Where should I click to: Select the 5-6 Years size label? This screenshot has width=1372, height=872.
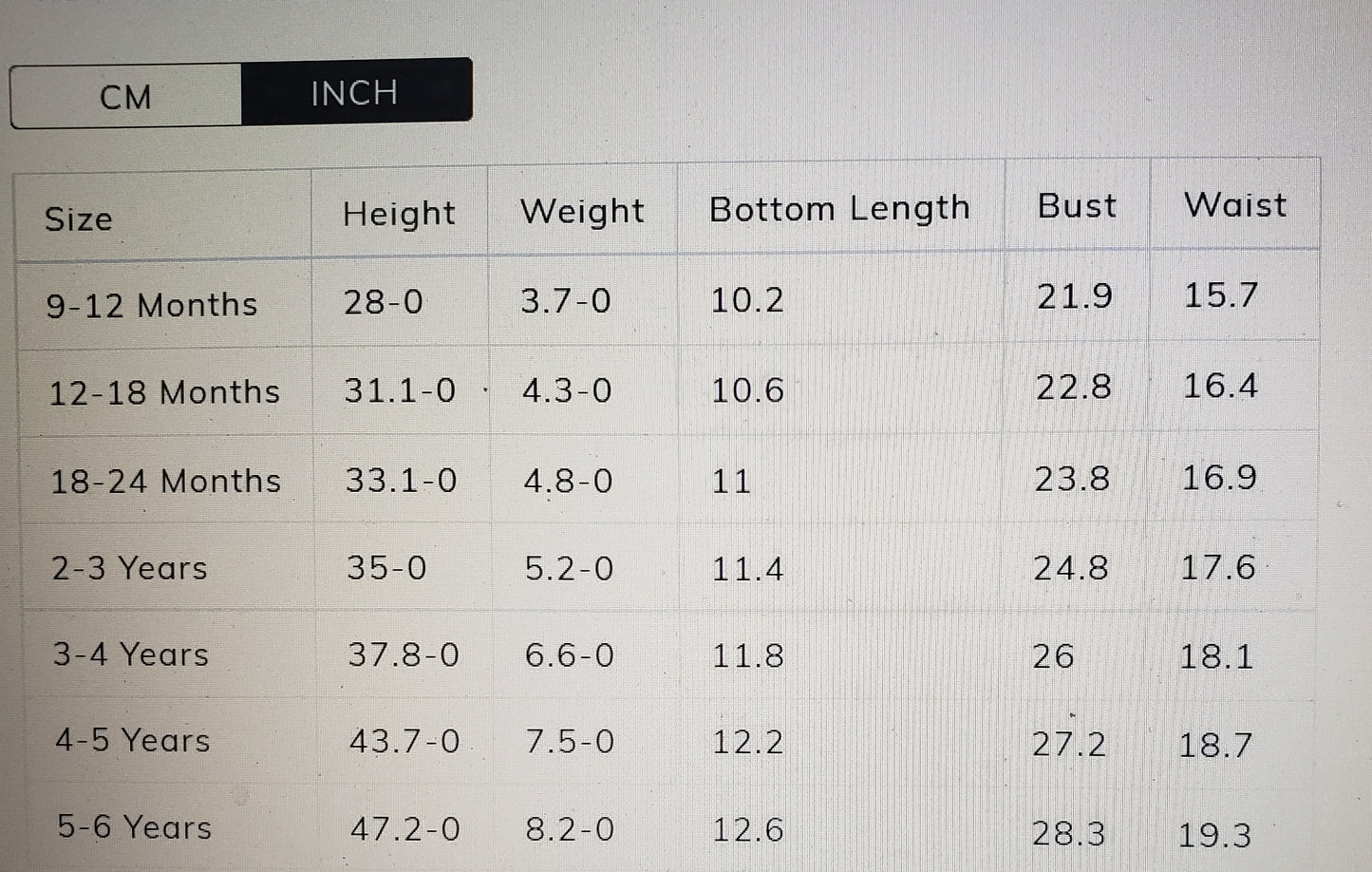point(134,826)
